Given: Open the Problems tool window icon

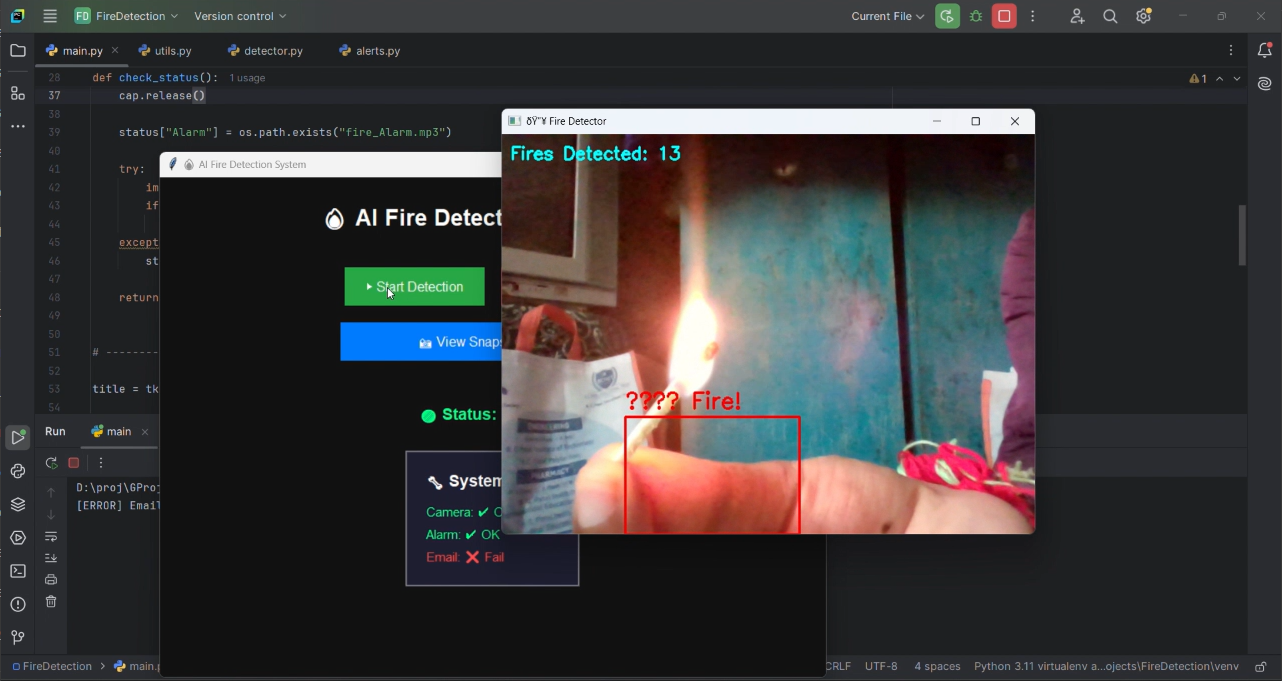Looking at the screenshot, I should [17, 604].
